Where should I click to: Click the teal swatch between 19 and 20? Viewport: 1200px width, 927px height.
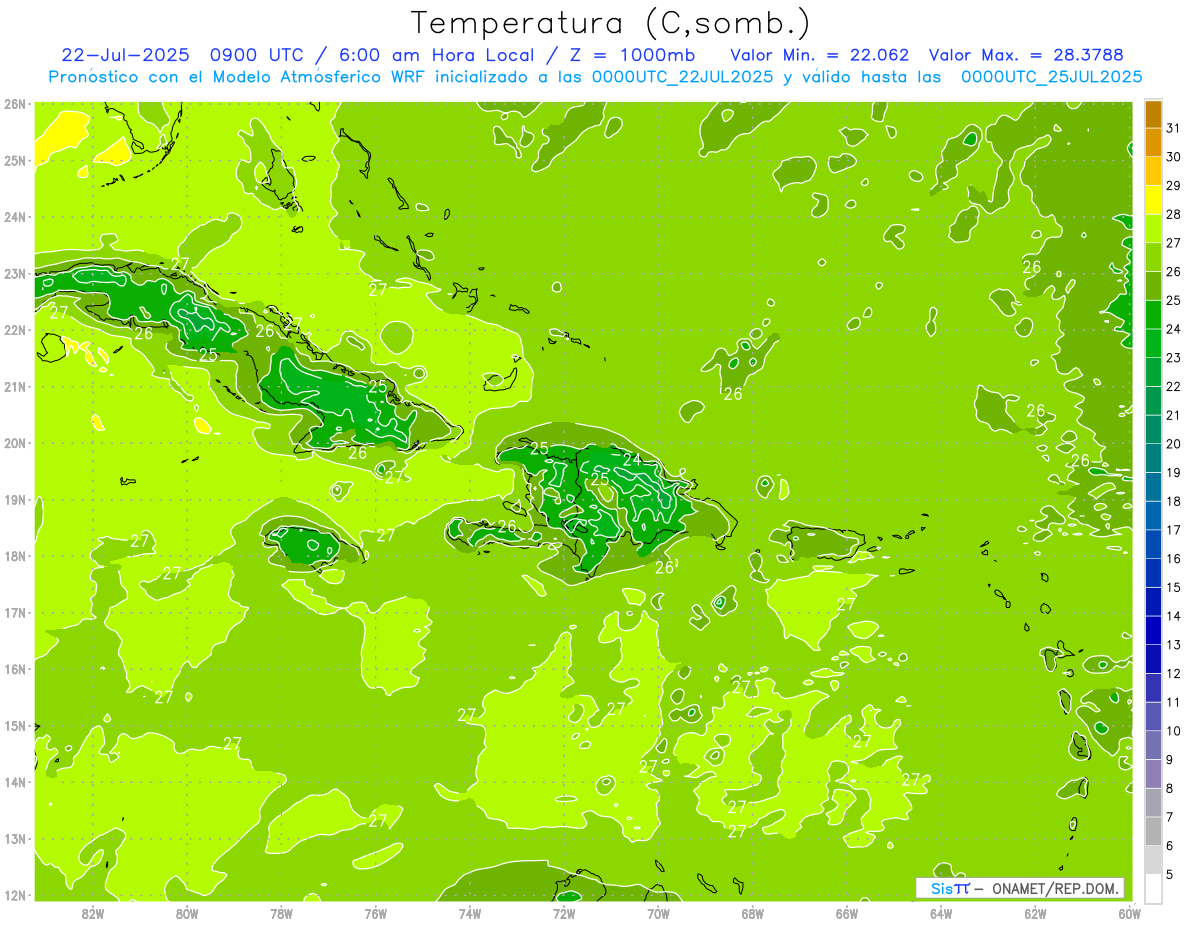coord(1153,458)
